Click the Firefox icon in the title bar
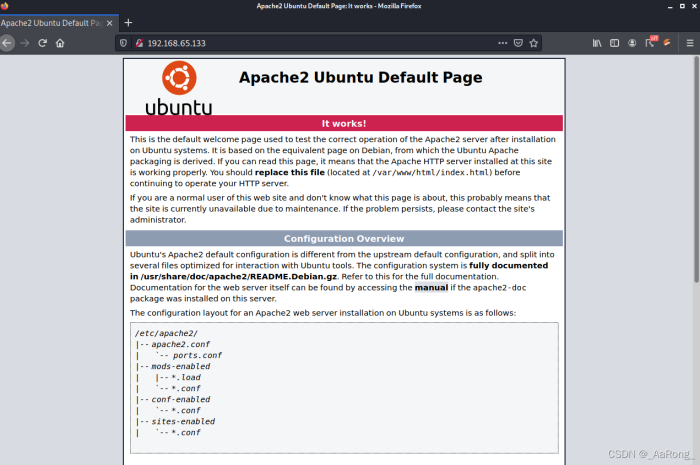Image resolution: width=700 pixels, height=465 pixels. 4,6
